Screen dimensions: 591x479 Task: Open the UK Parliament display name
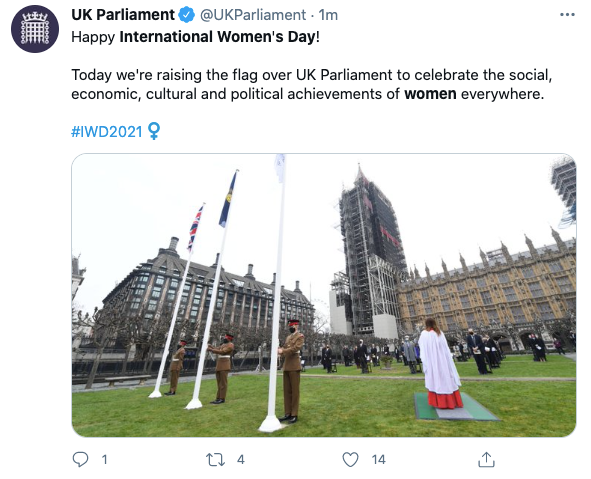pyautogui.click(x=123, y=15)
